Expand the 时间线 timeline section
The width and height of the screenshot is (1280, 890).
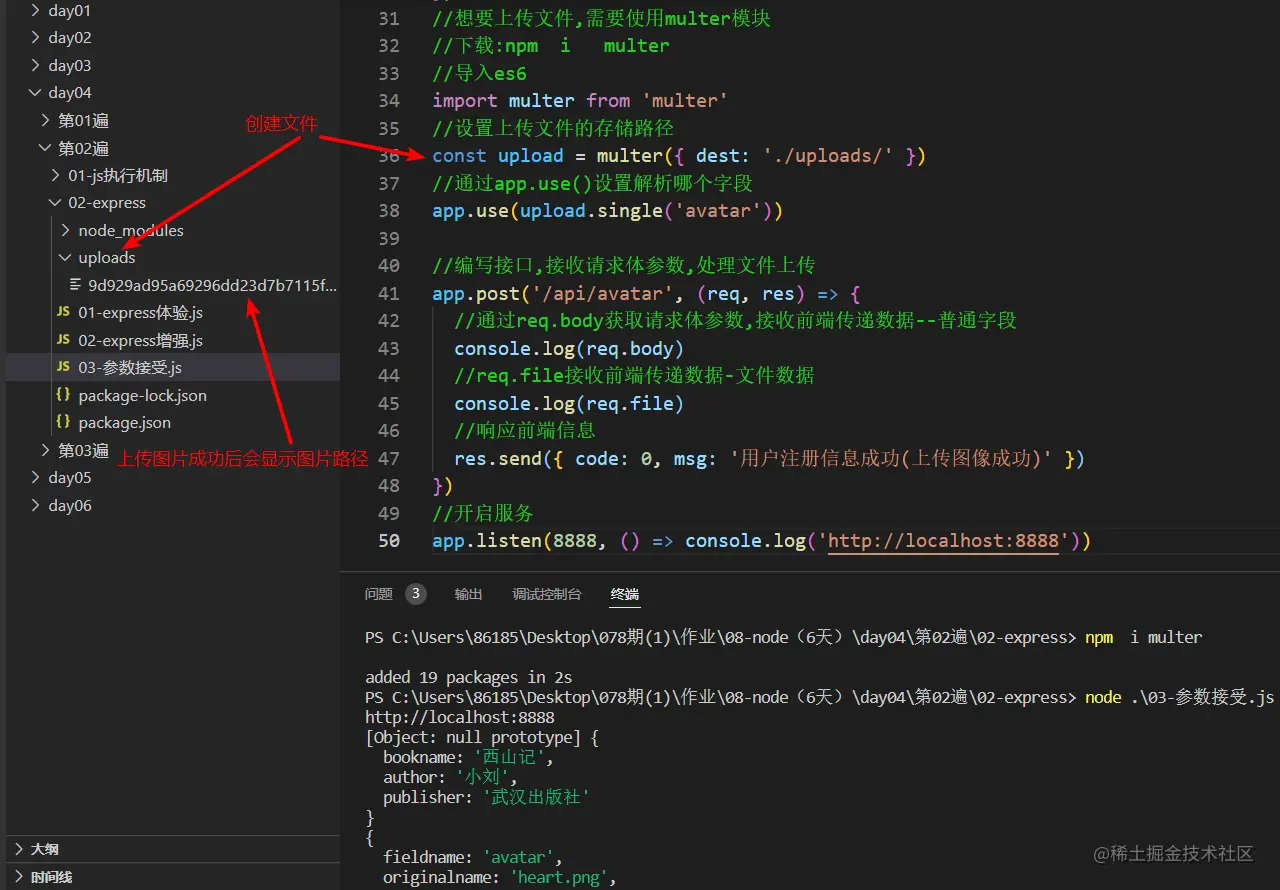point(19,877)
